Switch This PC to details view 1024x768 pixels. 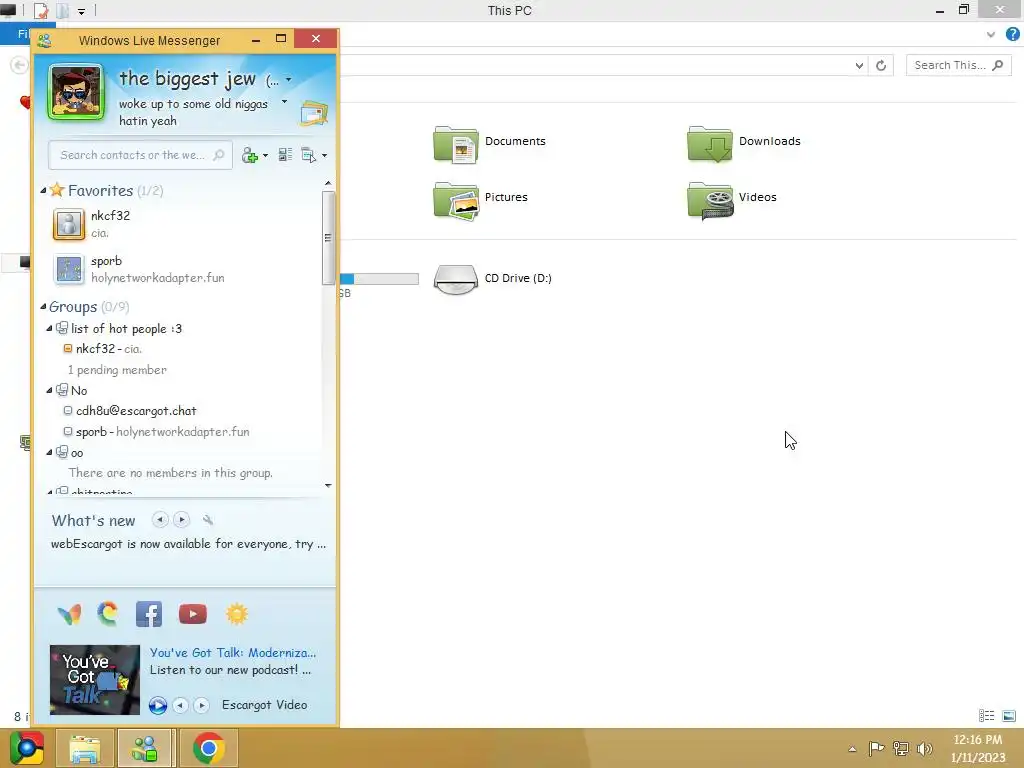point(986,716)
